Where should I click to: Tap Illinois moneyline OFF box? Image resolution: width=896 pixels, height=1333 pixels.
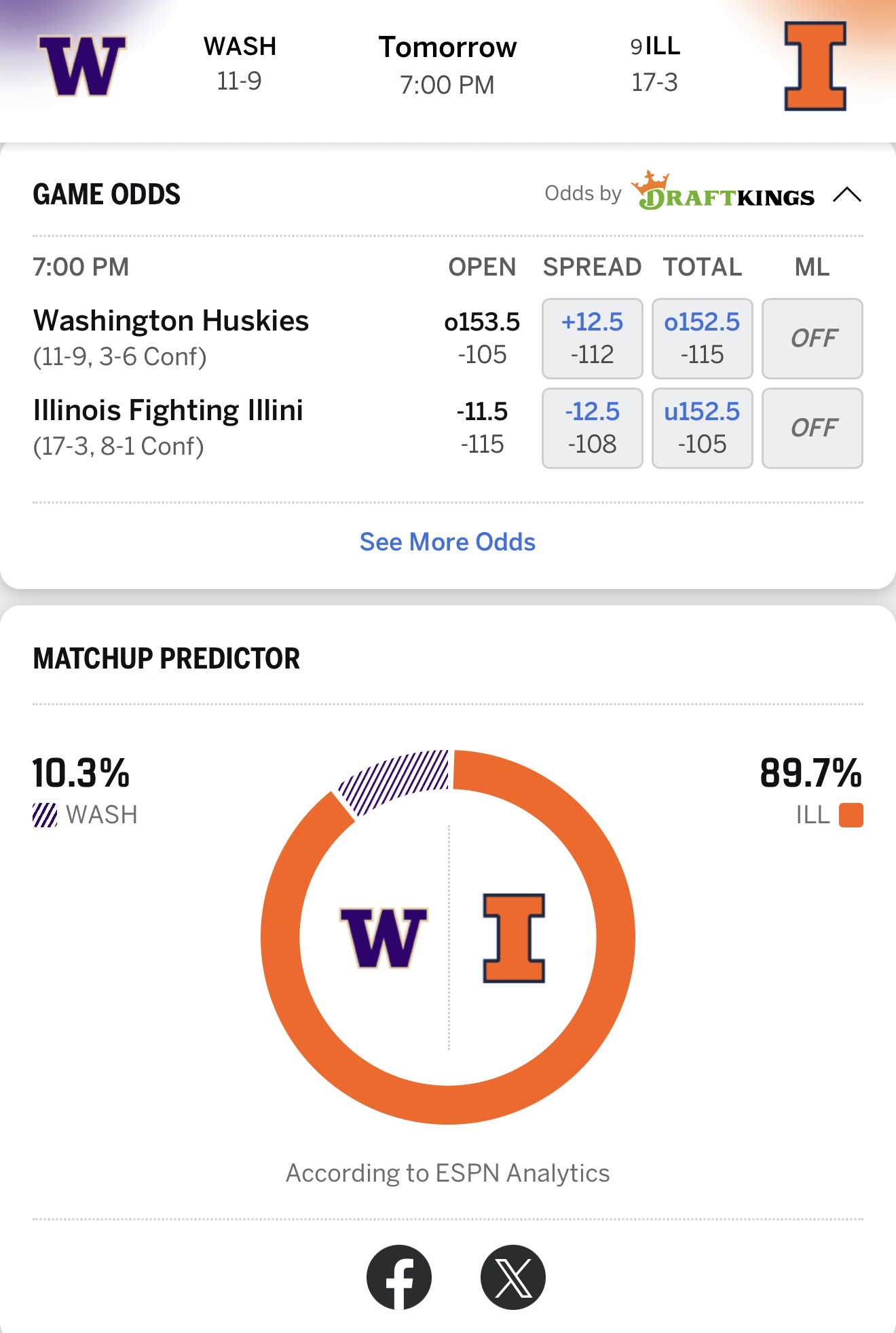tap(812, 428)
